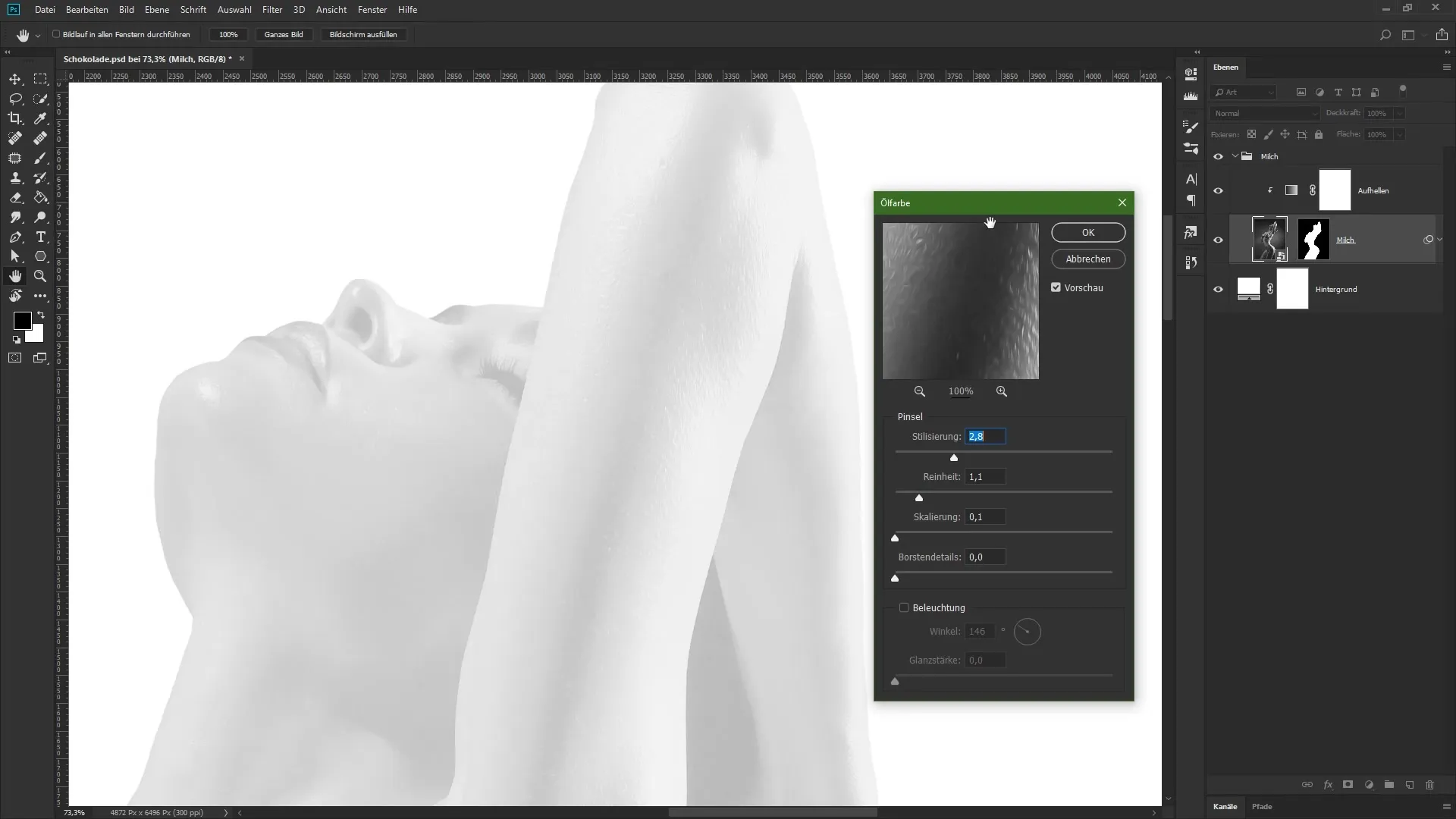Hide the Aufhellen layer eye
The width and height of the screenshot is (1456, 819).
pyautogui.click(x=1218, y=190)
